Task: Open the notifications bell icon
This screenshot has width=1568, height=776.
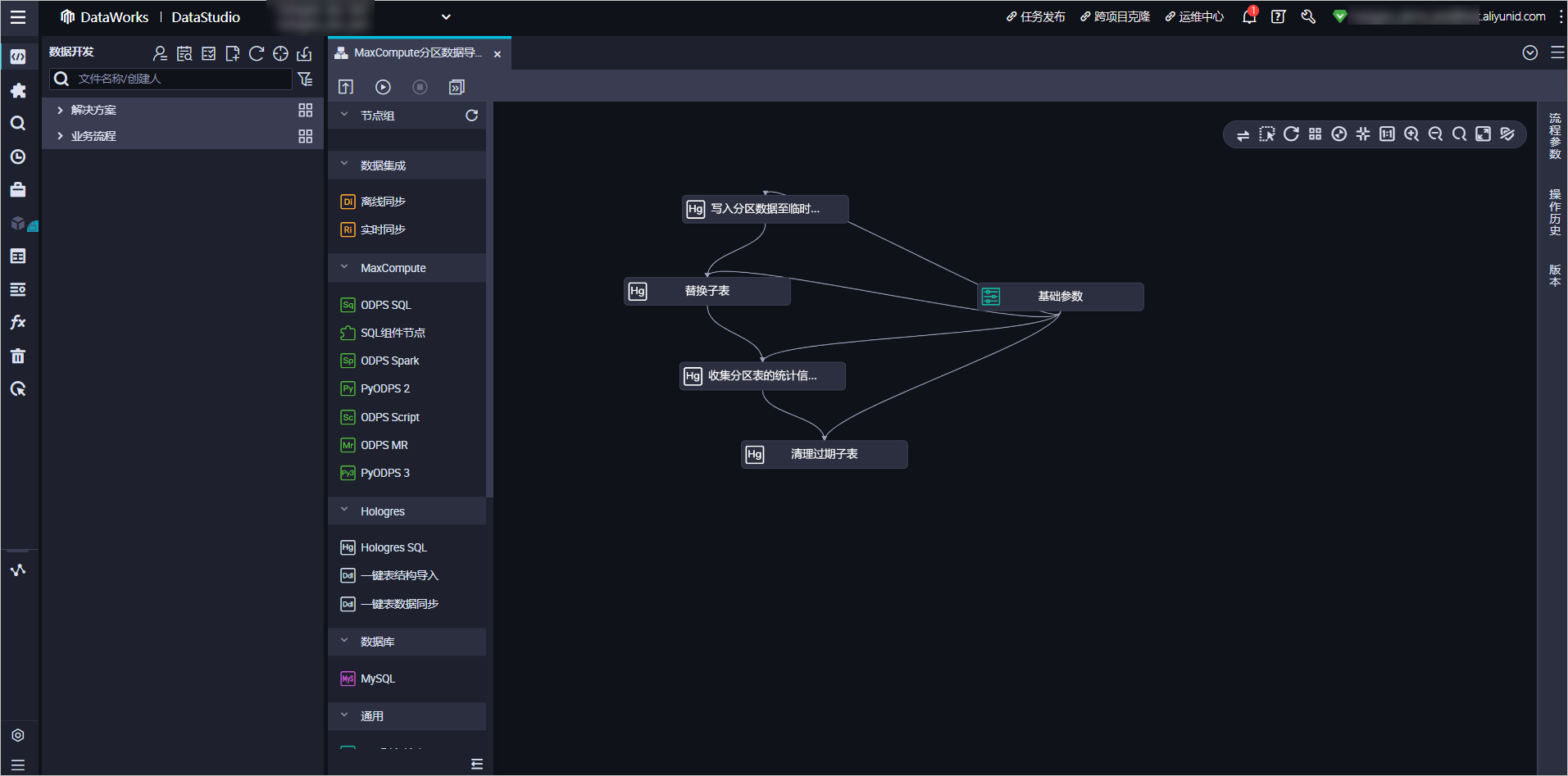Action: [1249, 16]
